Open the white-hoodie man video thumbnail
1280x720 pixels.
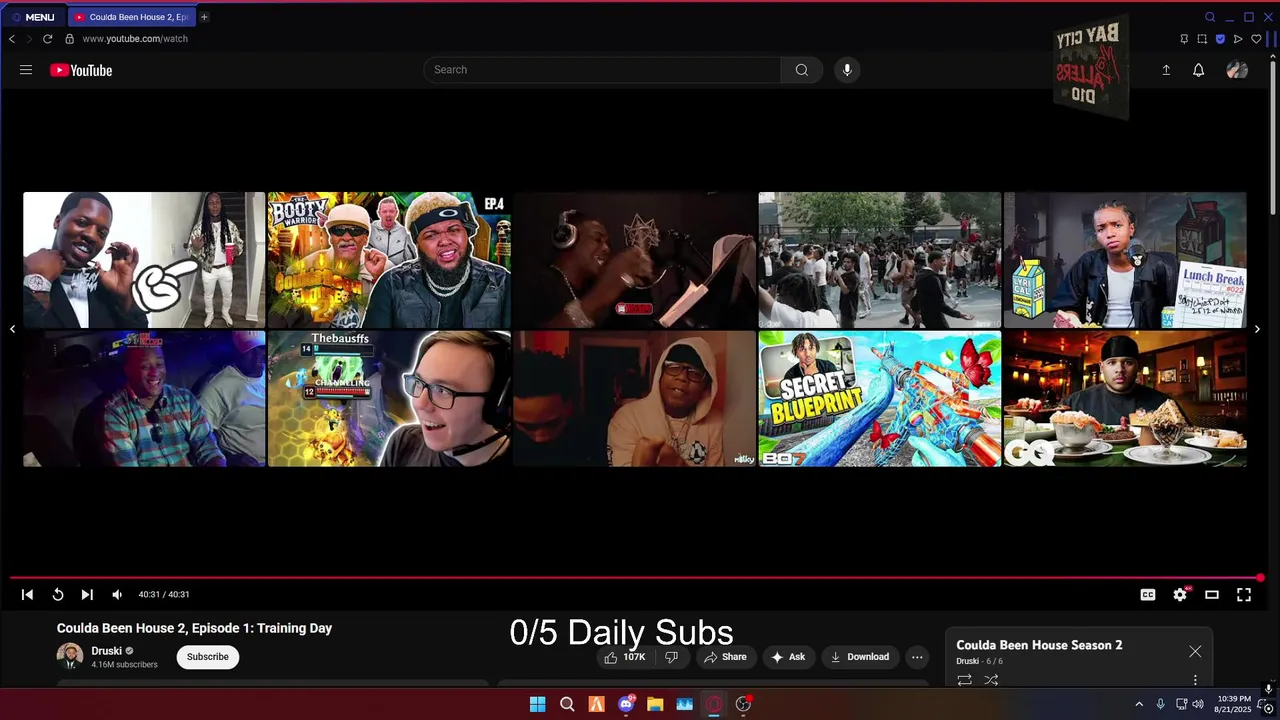(634, 399)
